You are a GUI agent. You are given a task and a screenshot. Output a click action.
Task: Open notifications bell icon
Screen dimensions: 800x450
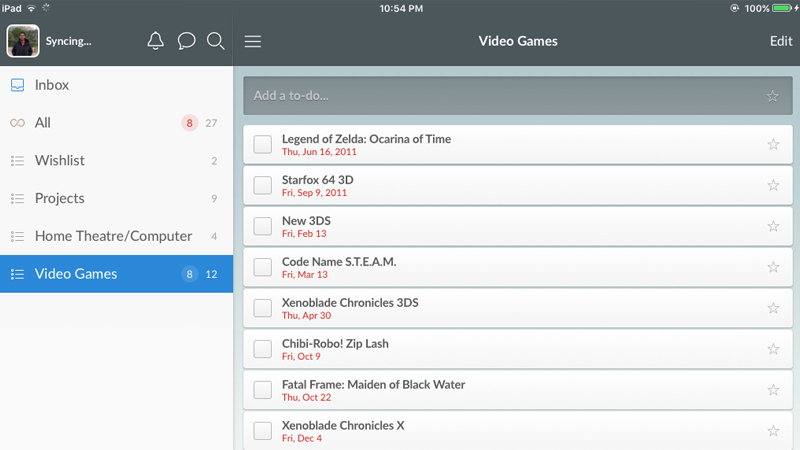click(x=156, y=41)
